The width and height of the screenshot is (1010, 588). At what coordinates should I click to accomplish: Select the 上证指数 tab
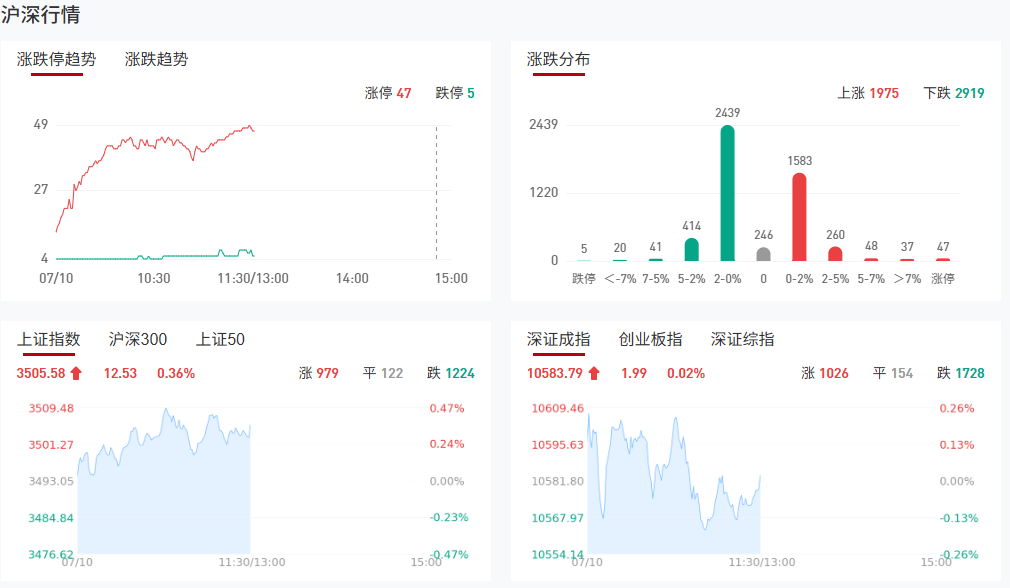49,340
